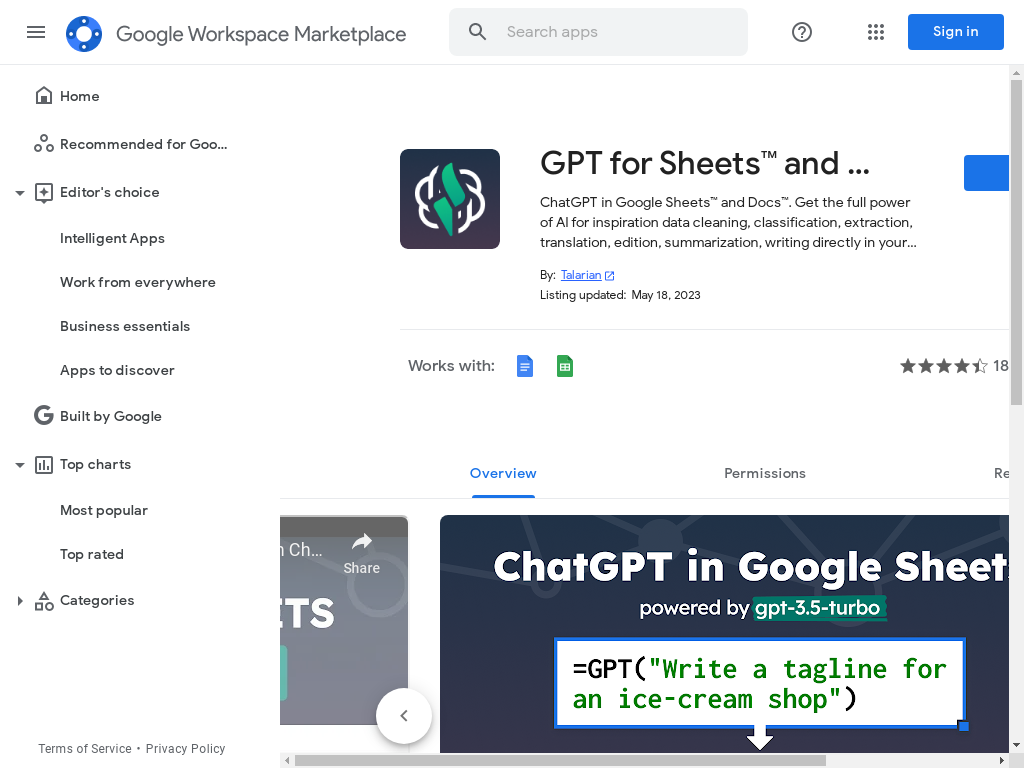
Task: Click the Search apps input field
Action: click(598, 32)
